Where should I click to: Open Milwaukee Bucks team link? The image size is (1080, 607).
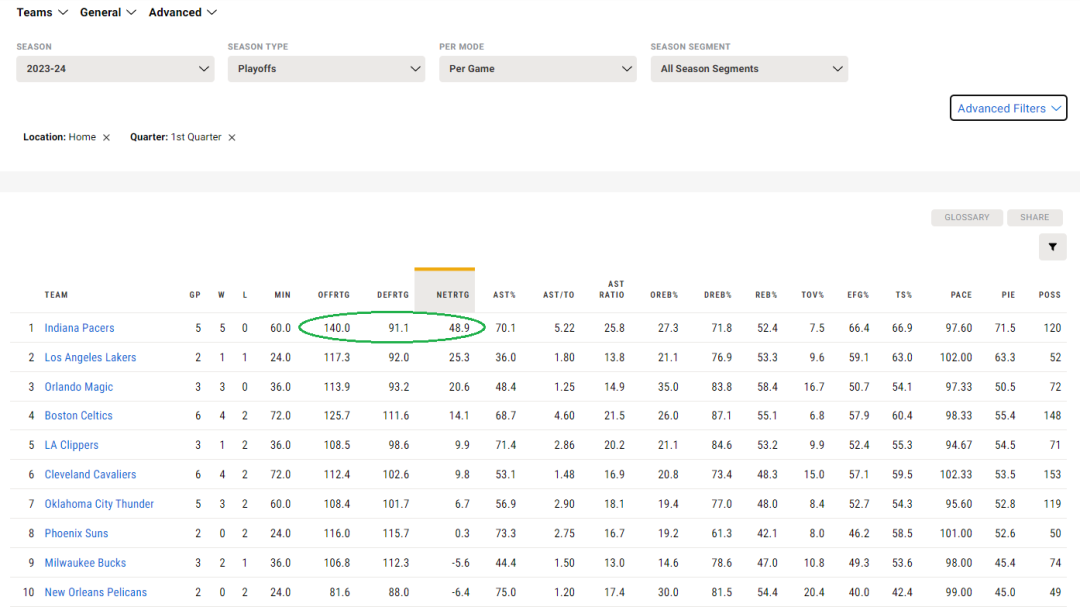pos(85,563)
